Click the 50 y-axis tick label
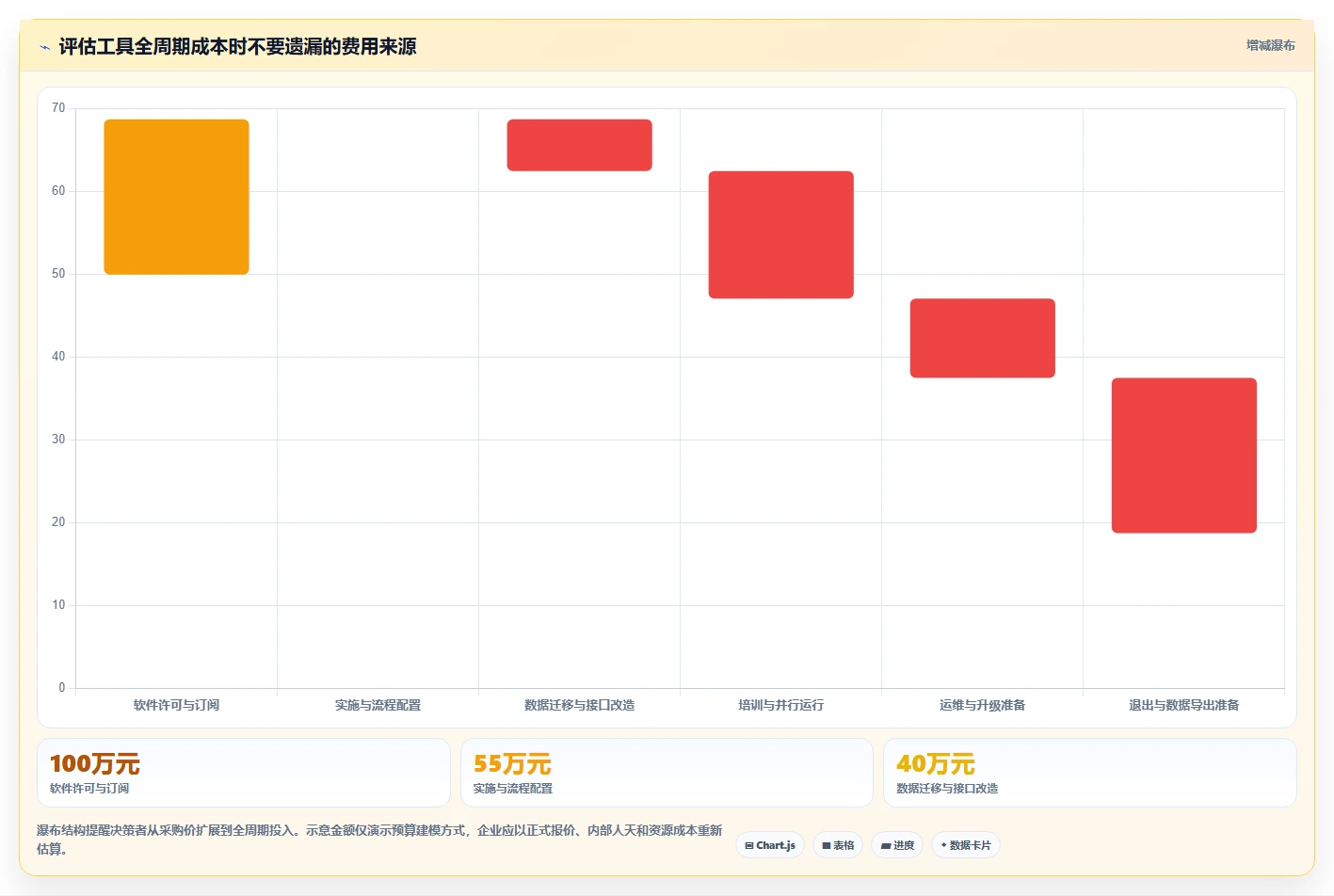1334x896 pixels. [x=58, y=274]
